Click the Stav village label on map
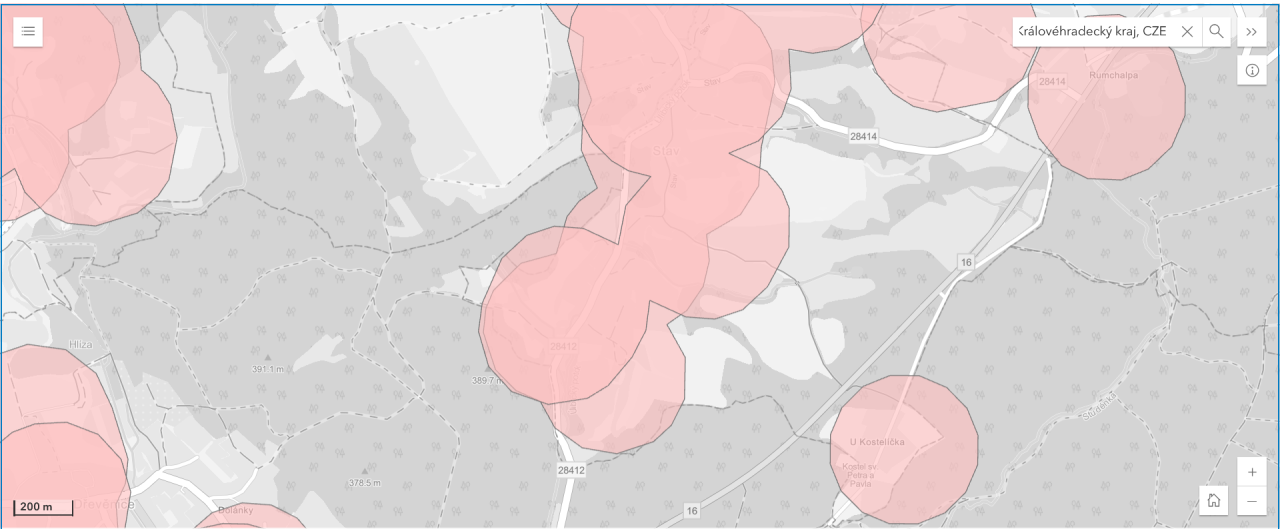 [x=666, y=152]
